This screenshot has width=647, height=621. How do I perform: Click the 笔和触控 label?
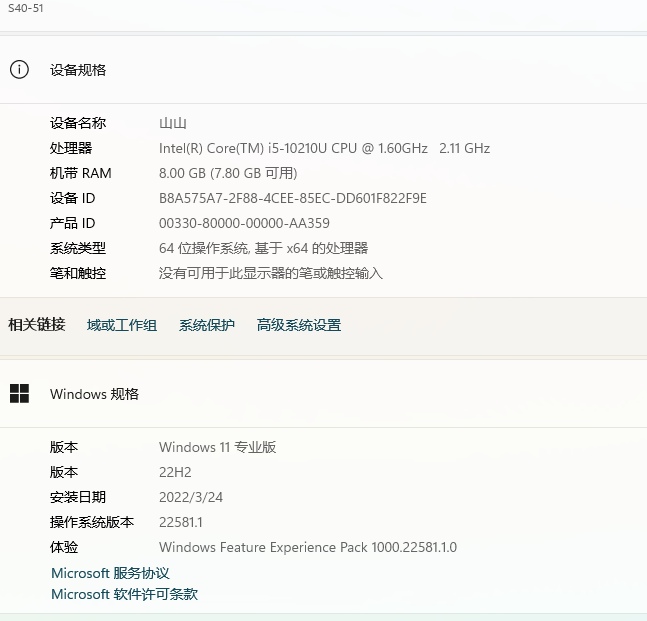coord(78,273)
